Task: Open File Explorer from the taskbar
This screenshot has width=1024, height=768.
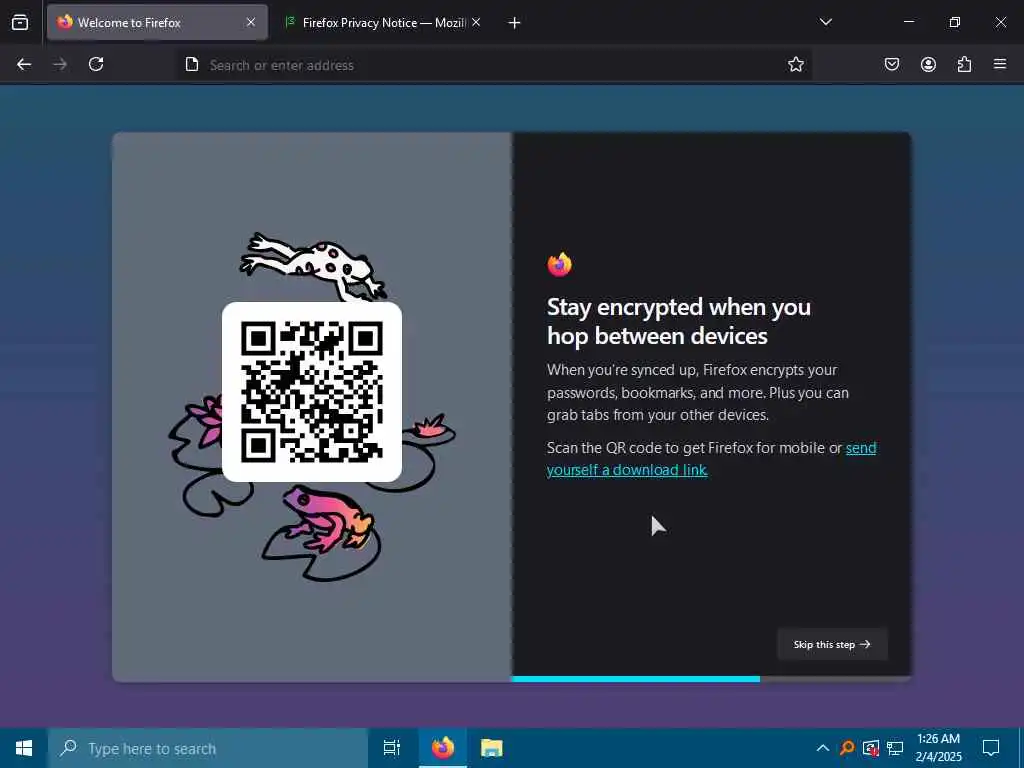Action: [491, 748]
